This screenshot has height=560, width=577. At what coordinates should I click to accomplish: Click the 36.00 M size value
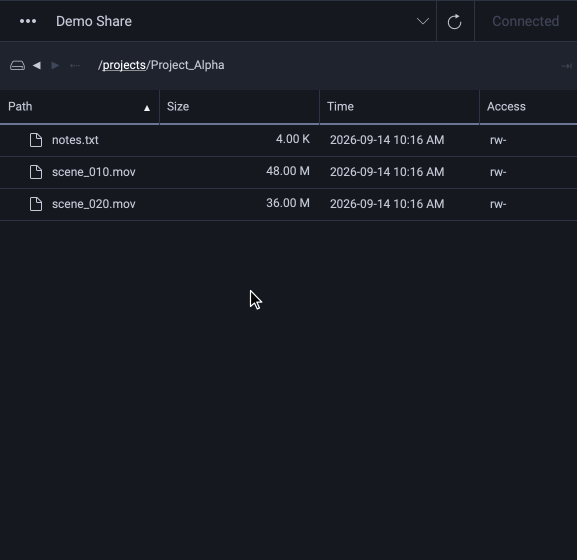point(288,203)
